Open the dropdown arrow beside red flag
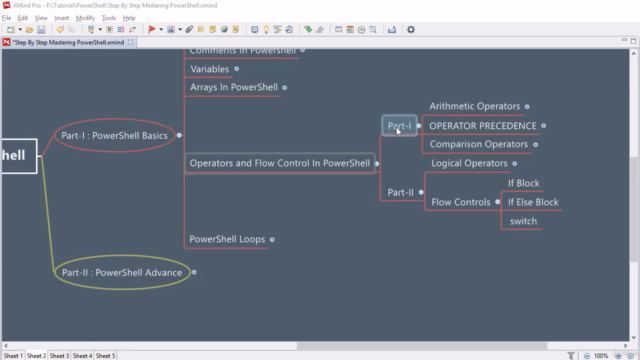640x360 pixels. 161,29
